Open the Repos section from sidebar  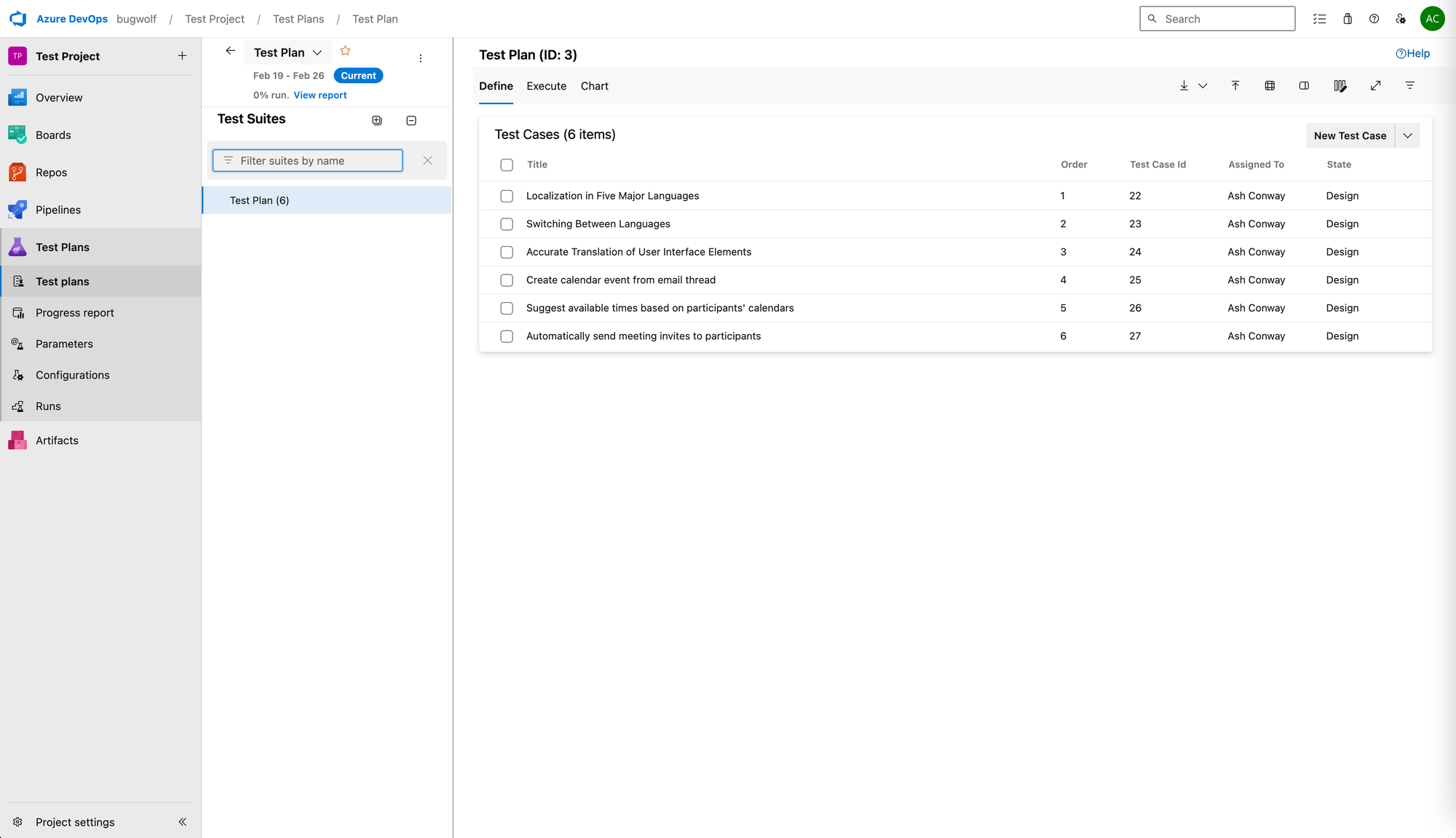coord(17,172)
